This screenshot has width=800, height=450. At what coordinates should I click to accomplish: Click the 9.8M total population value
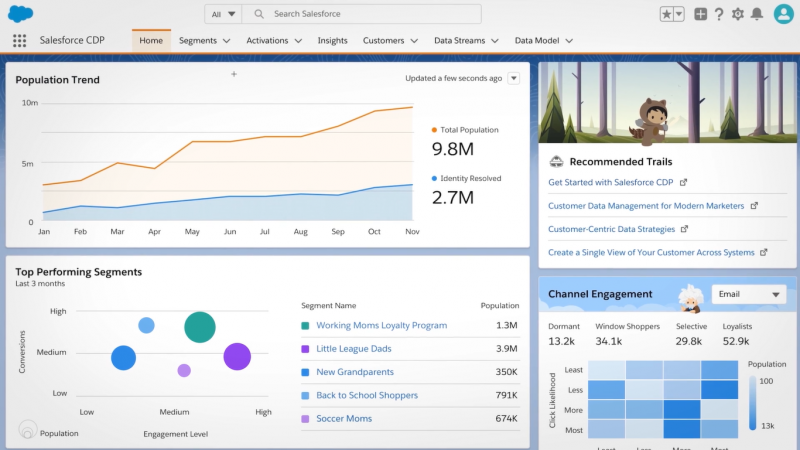pyautogui.click(x=453, y=149)
